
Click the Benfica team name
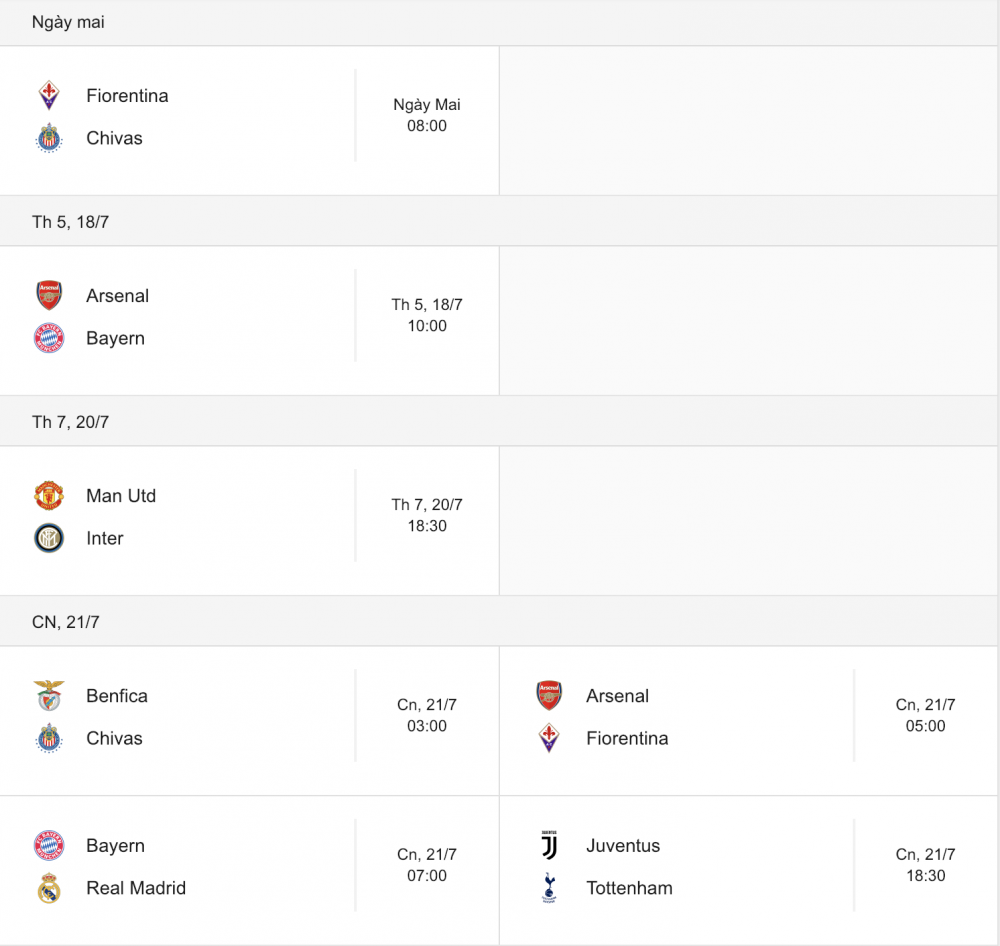(x=117, y=696)
